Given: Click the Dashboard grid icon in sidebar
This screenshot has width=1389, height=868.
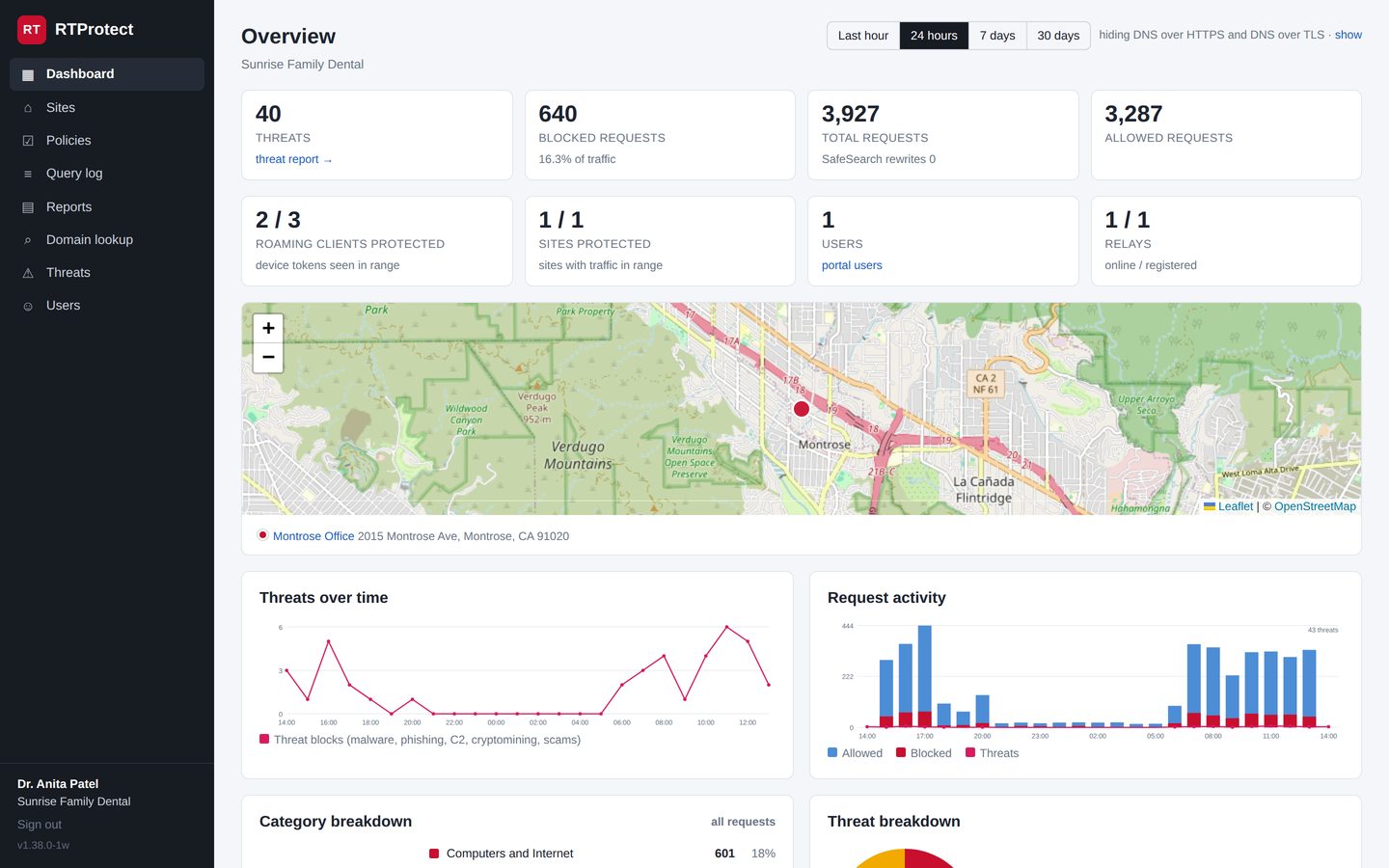Looking at the screenshot, I should tap(28, 74).
